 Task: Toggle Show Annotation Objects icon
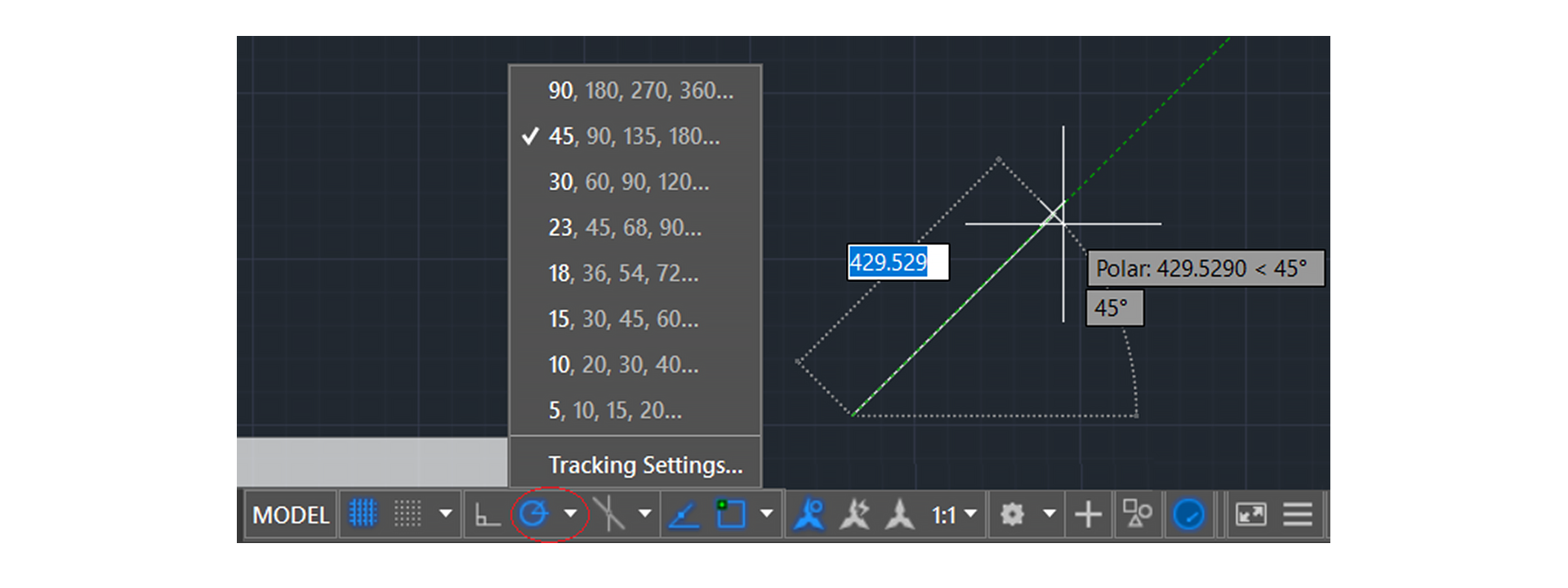pos(809,514)
